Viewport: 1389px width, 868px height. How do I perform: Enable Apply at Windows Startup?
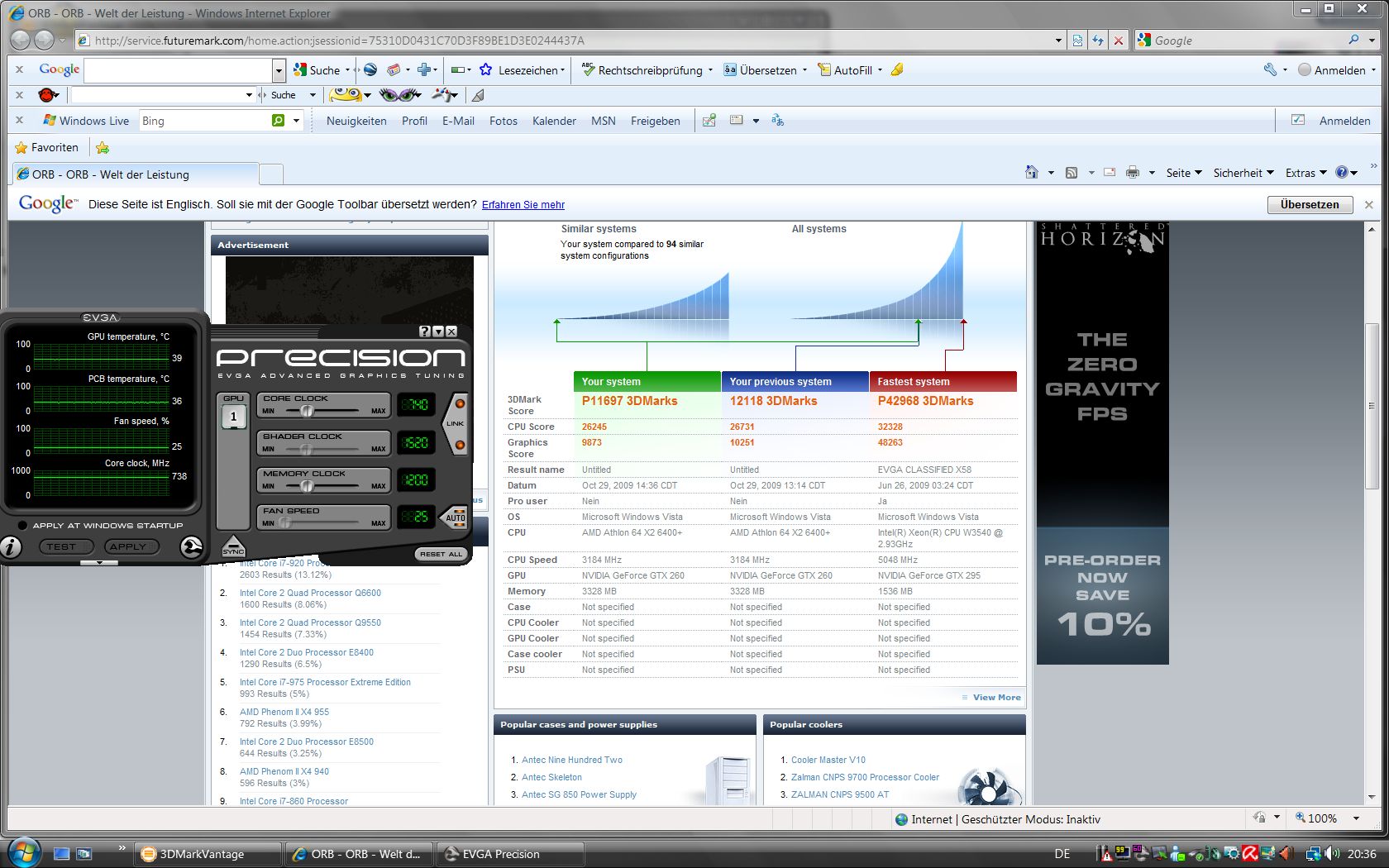pos(22,525)
